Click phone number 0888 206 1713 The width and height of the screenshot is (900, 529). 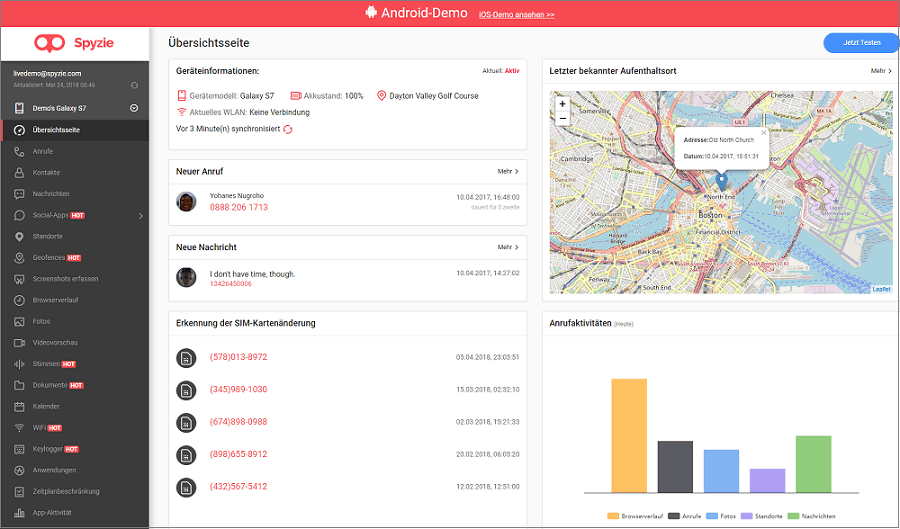[239, 207]
